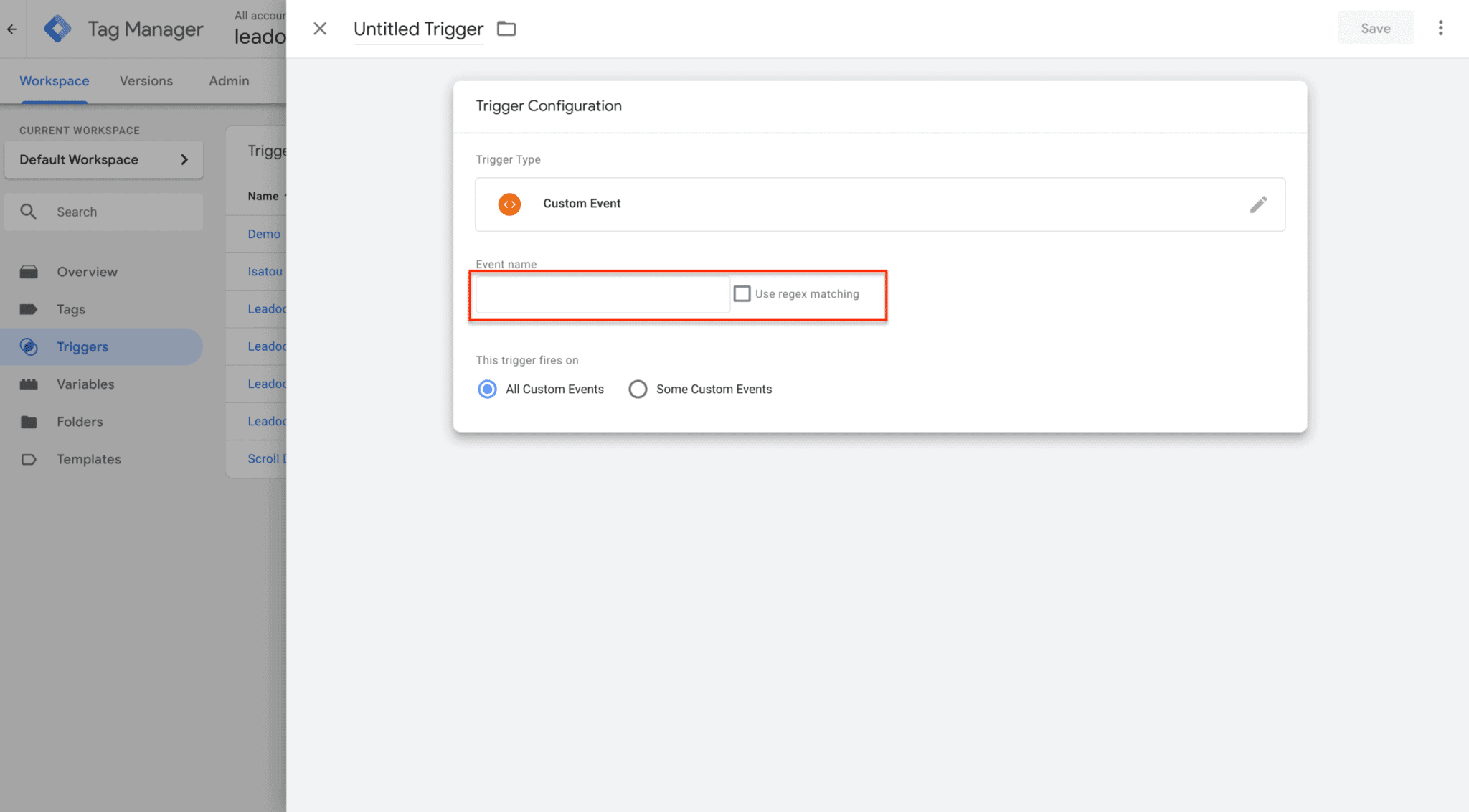Open the Demo trigger
The width and height of the screenshot is (1469, 812).
coord(263,233)
